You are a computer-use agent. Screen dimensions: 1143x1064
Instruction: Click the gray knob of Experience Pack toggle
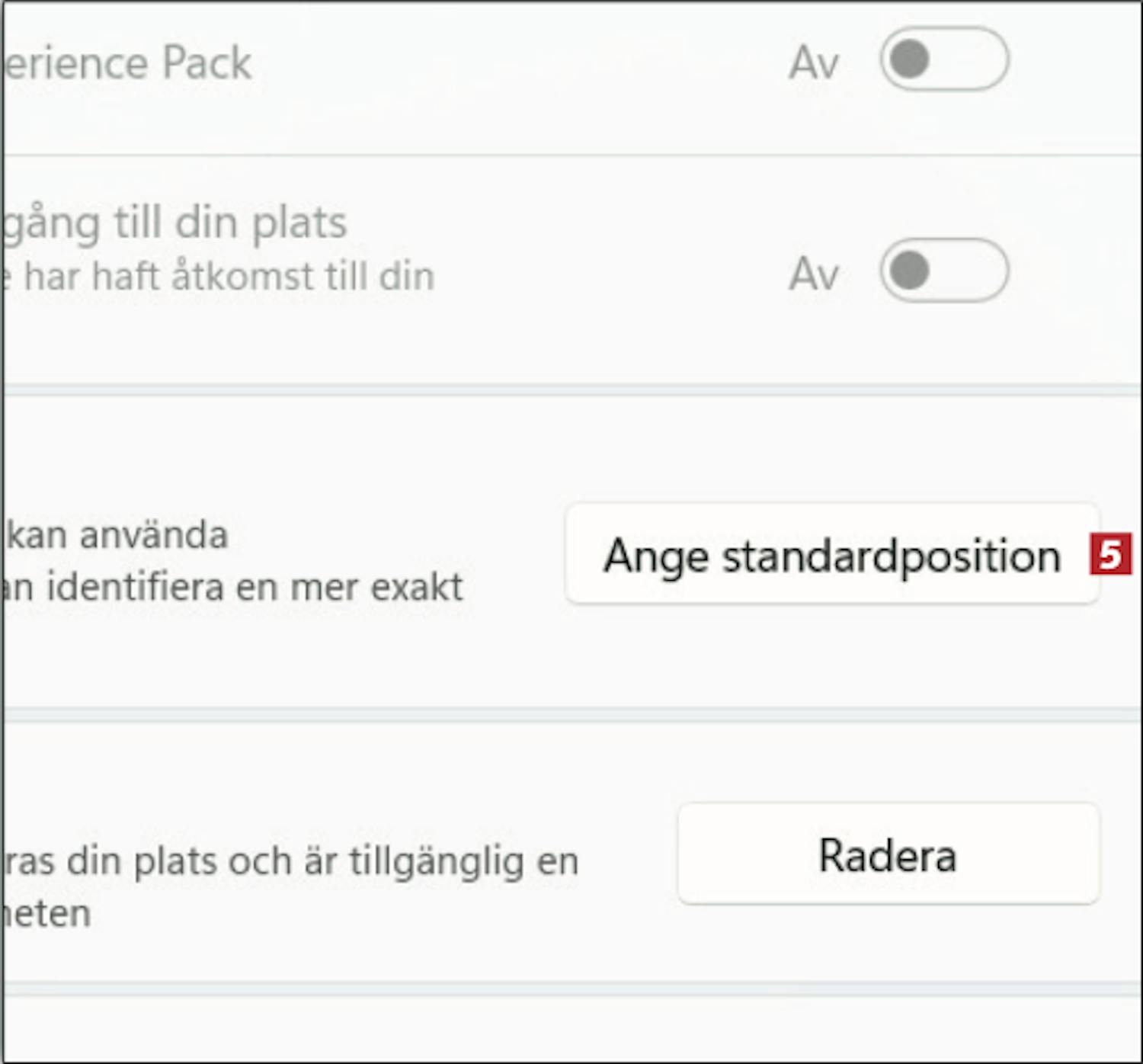(910, 59)
